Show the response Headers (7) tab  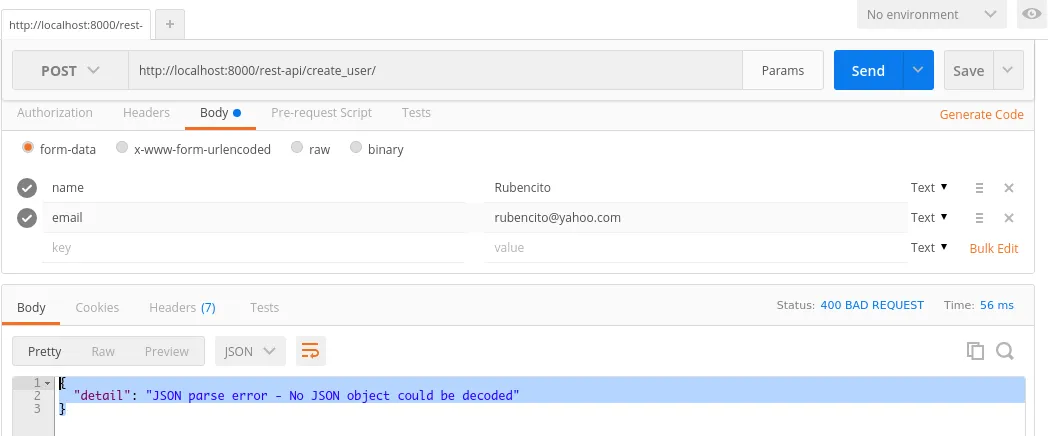click(x=182, y=308)
